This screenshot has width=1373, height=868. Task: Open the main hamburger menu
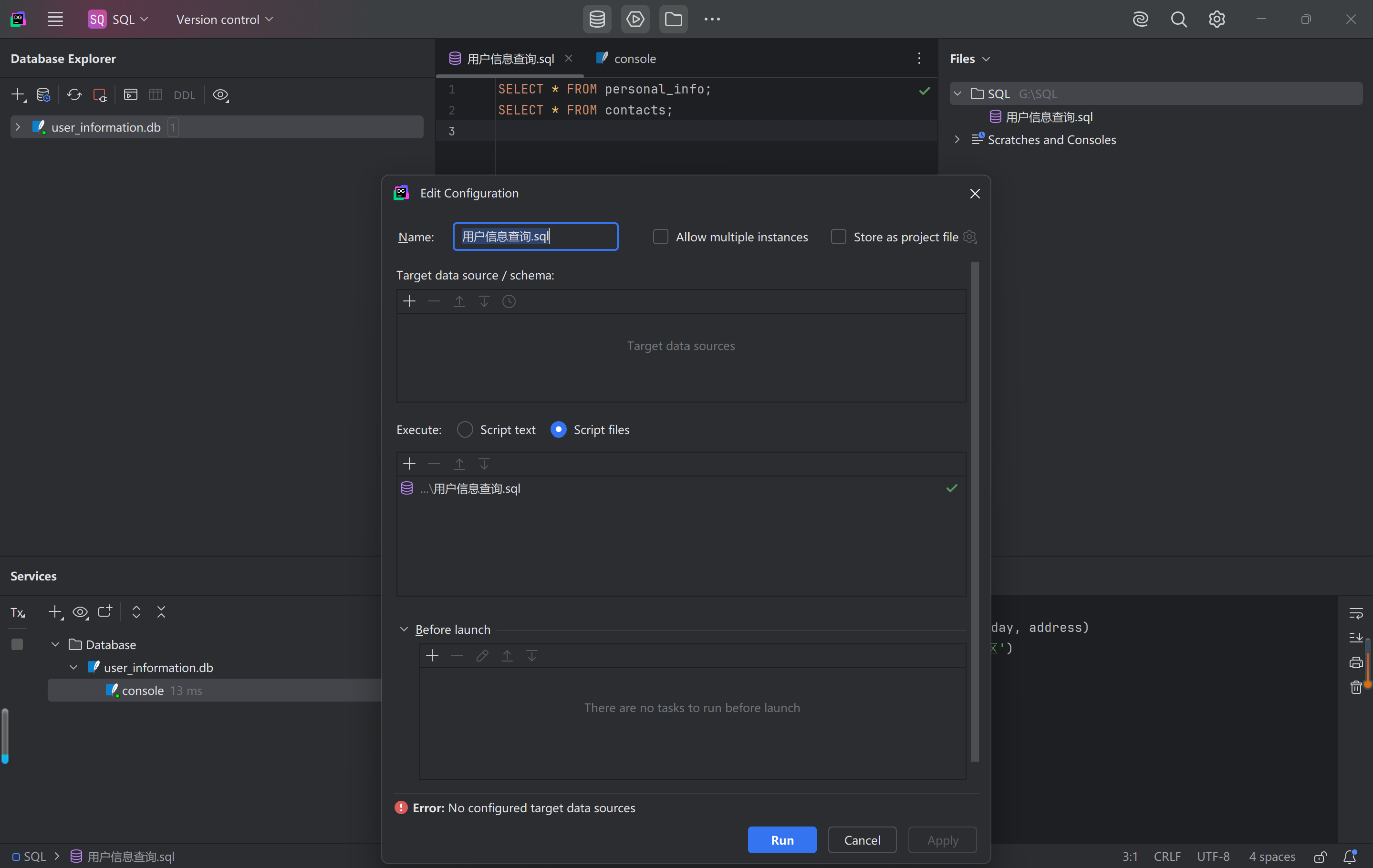point(55,20)
